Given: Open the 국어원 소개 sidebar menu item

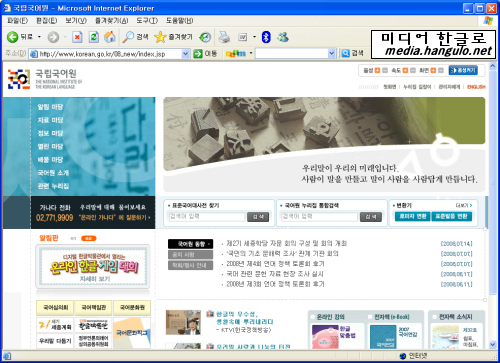Looking at the screenshot, I should coord(53,173).
